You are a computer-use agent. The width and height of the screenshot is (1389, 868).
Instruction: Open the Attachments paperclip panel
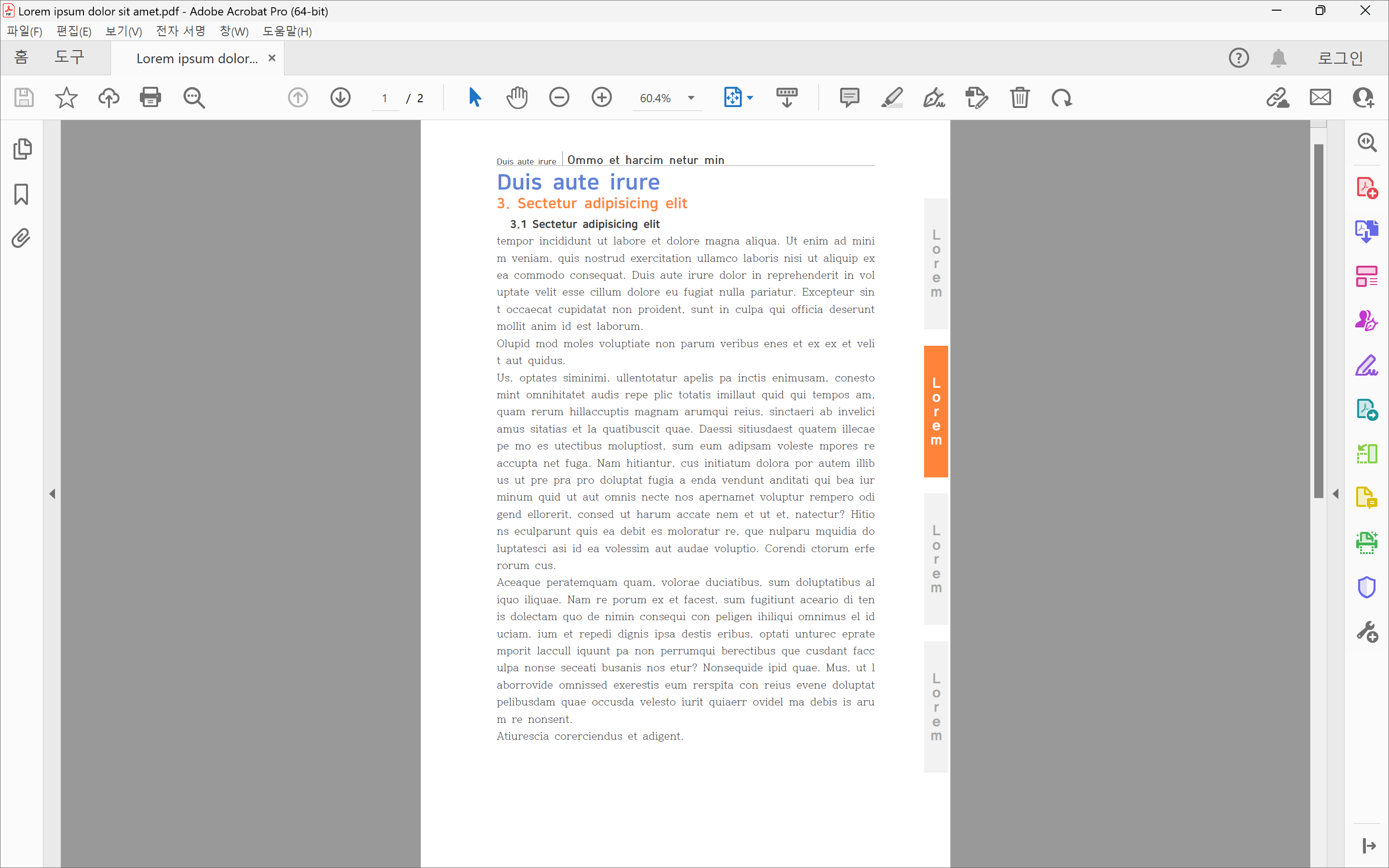[21, 238]
